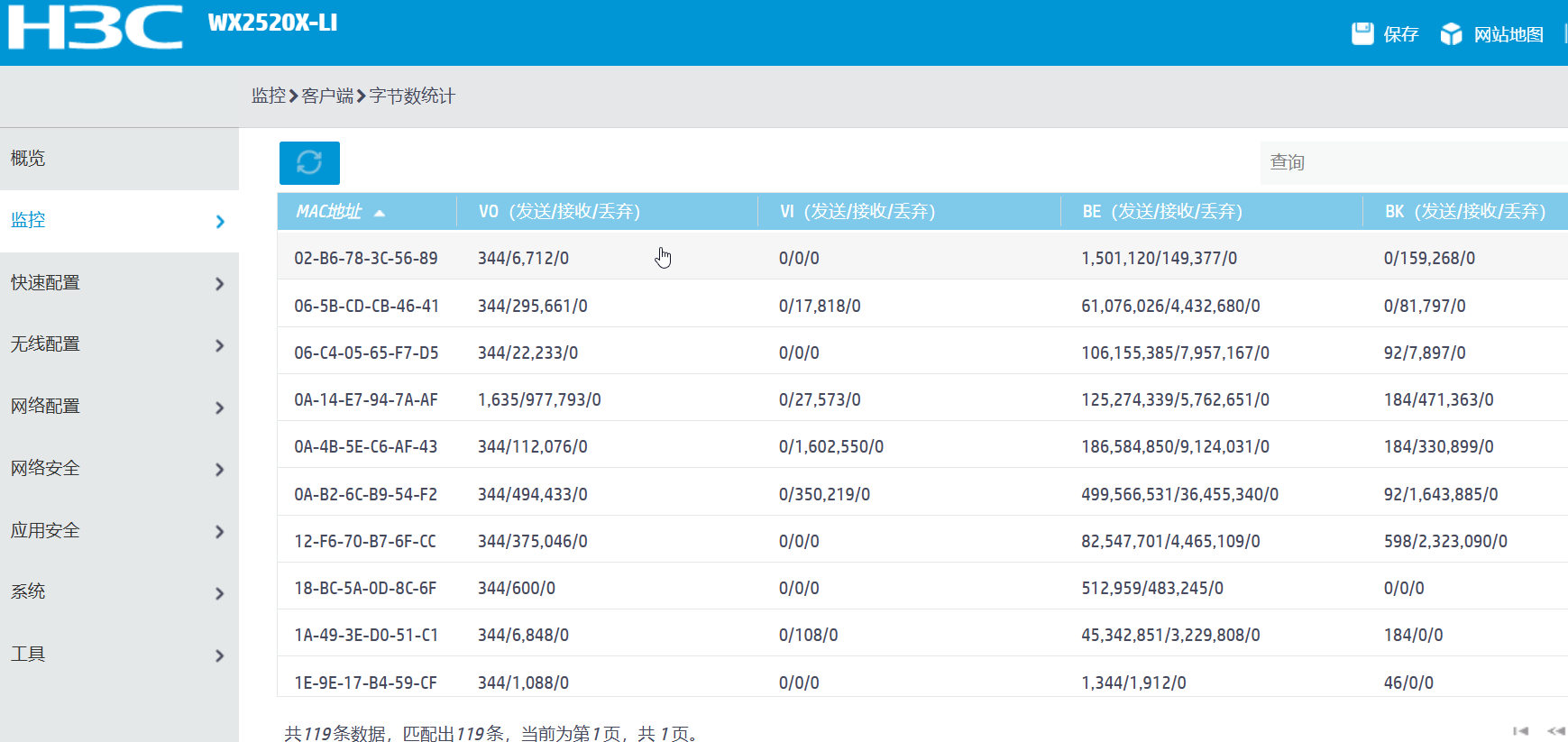Click the H3C logo
The width and height of the screenshot is (1568, 742).
(x=95, y=27)
